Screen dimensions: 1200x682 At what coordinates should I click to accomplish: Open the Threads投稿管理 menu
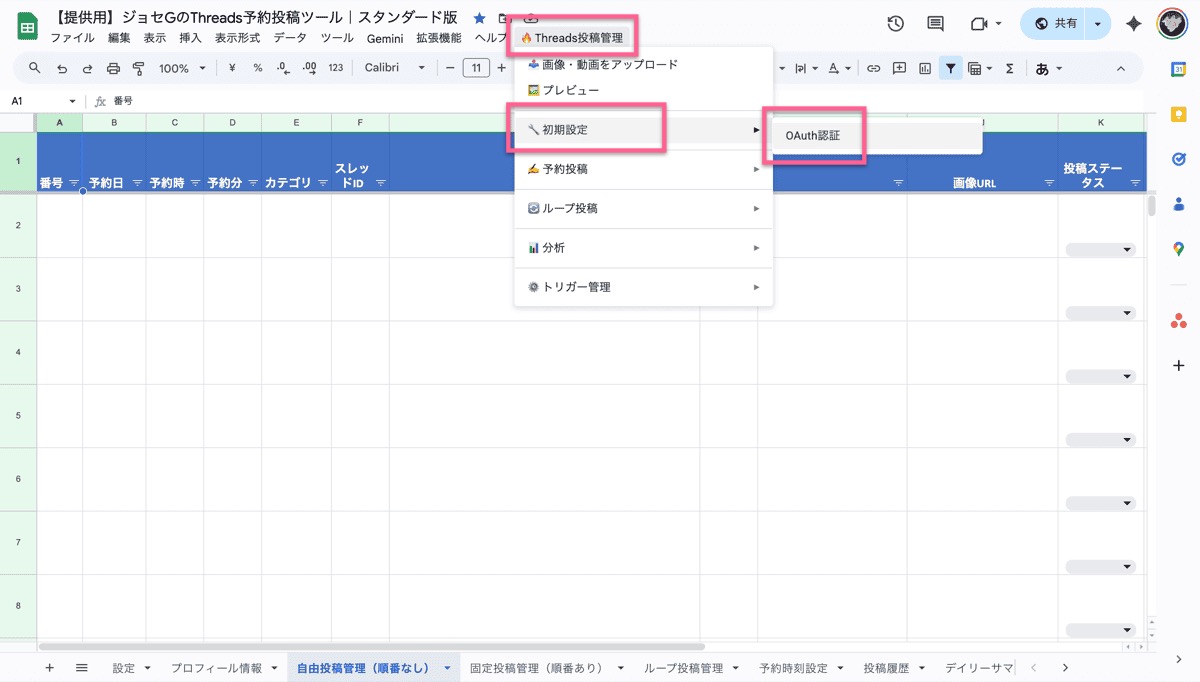click(x=572, y=38)
